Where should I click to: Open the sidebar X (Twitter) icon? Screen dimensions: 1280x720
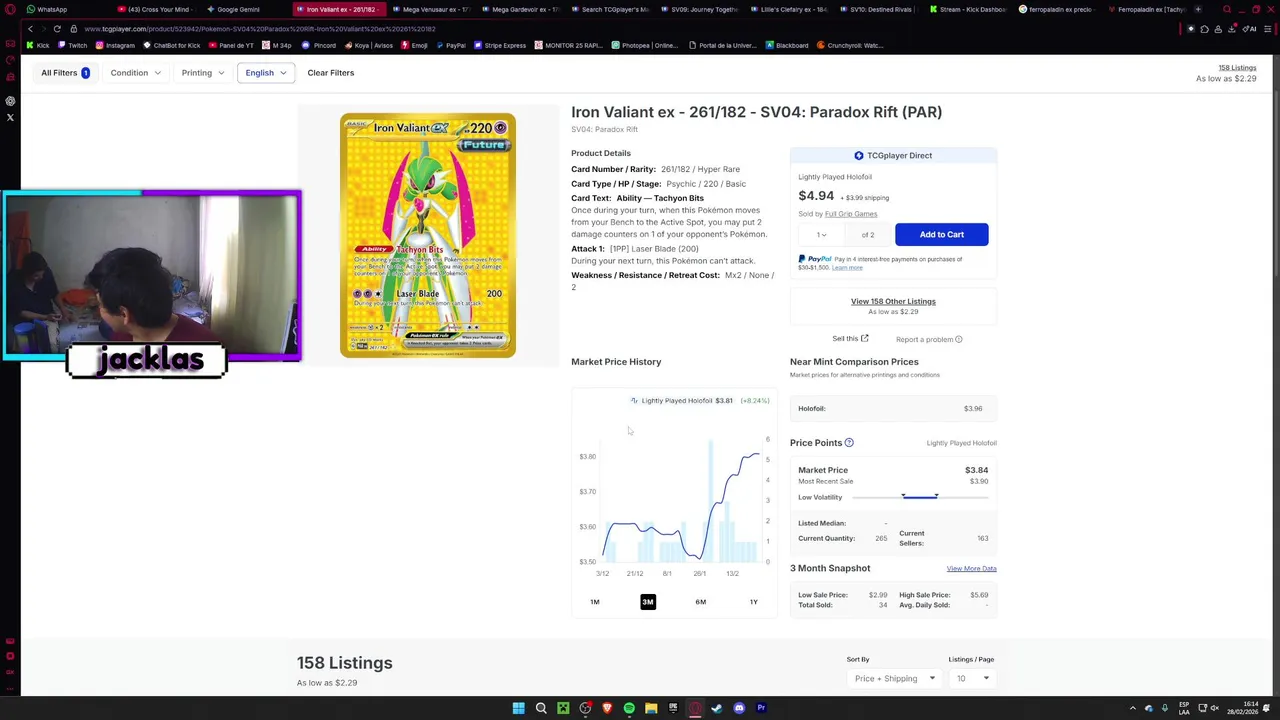[10, 117]
